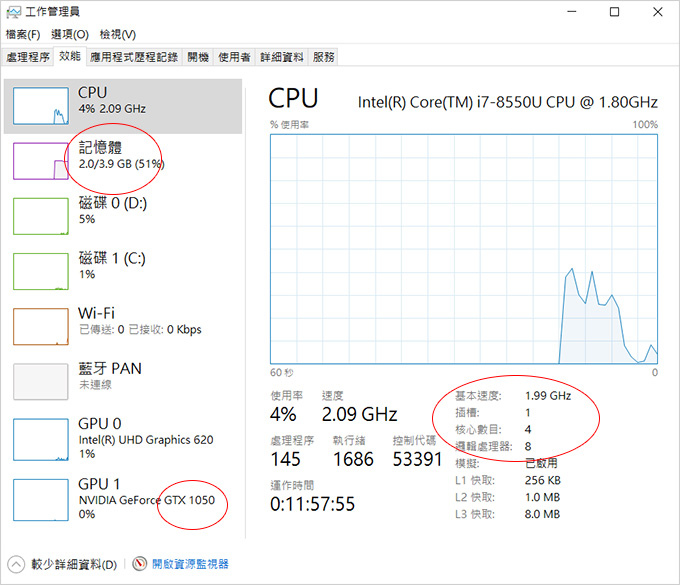Viewport: 680px width, 585px height.
Task: Click the Task Manager title bar icon
Action: pyautogui.click(x=13, y=12)
